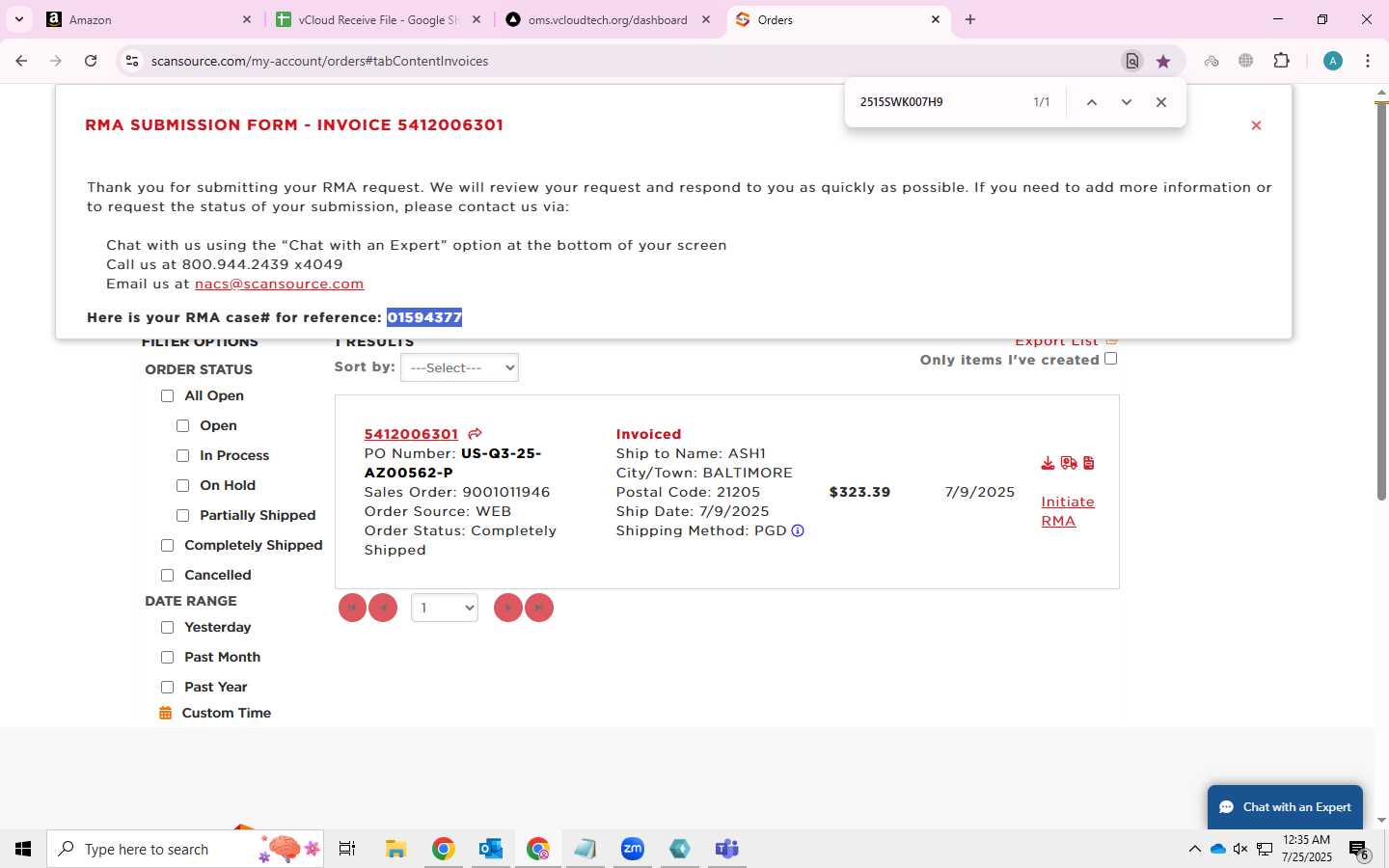Show hidden system tray icons
This screenshot has width=1389, height=868.
click(x=1194, y=849)
